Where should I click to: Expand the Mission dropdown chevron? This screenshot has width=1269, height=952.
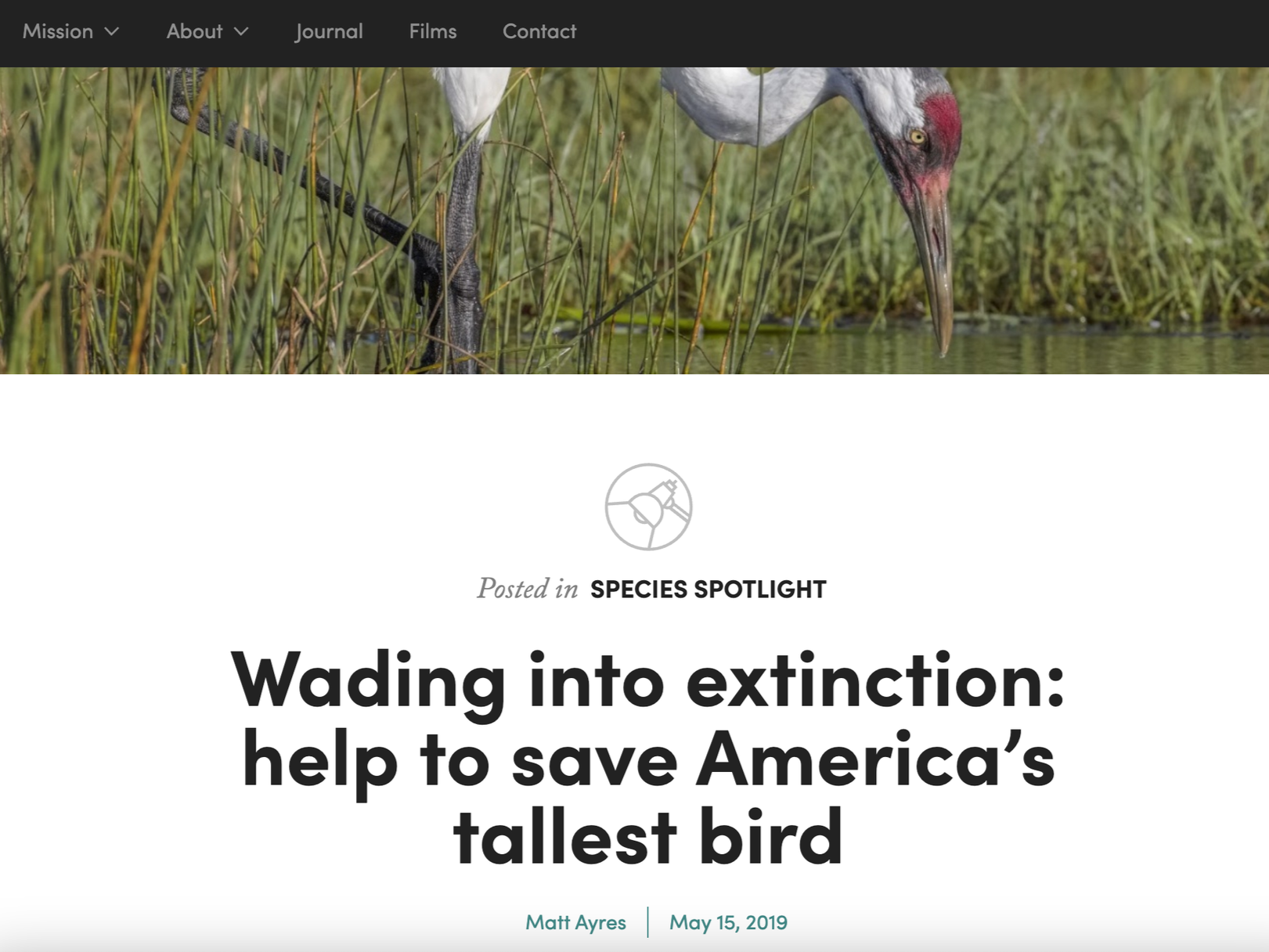[112, 31]
